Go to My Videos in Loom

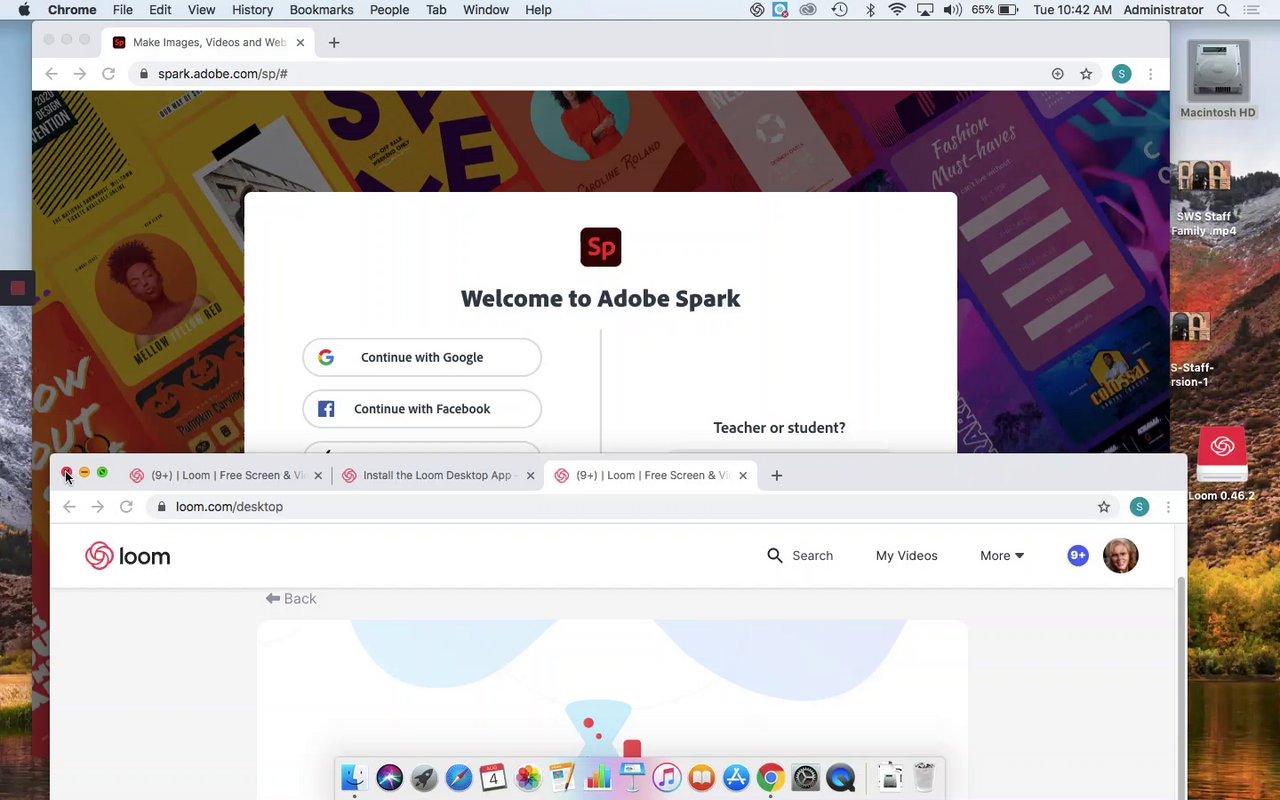[906, 555]
